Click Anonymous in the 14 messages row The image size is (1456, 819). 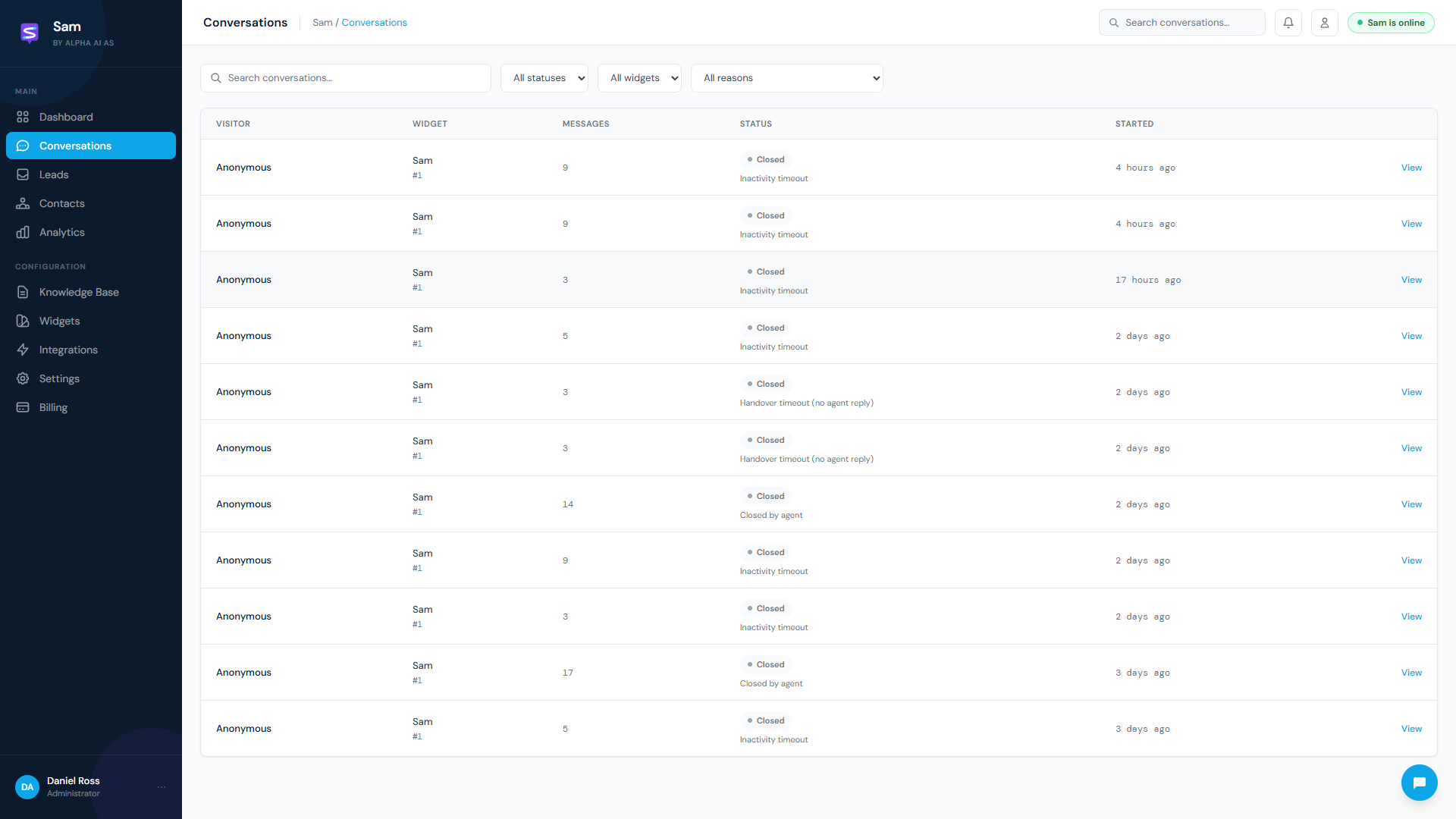coord(243,504)
